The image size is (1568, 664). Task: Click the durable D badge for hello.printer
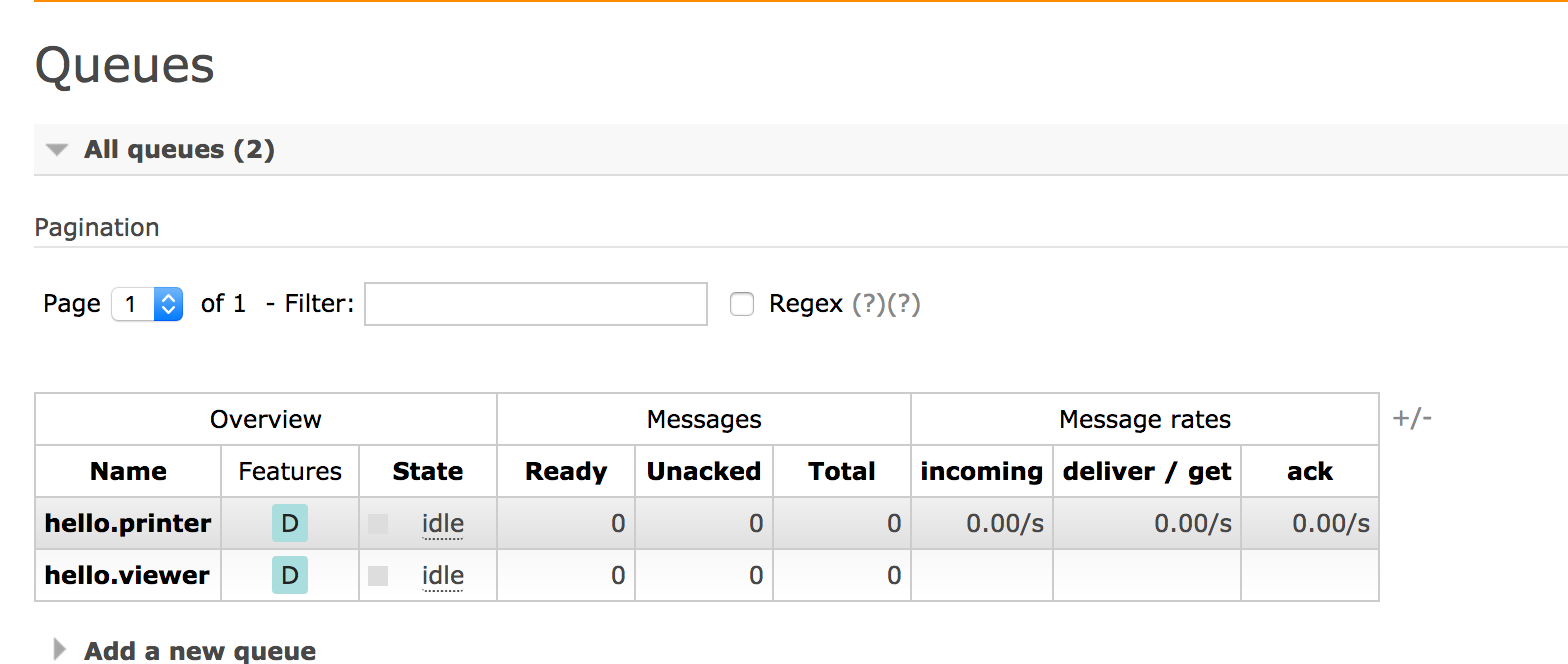[289, 524]
